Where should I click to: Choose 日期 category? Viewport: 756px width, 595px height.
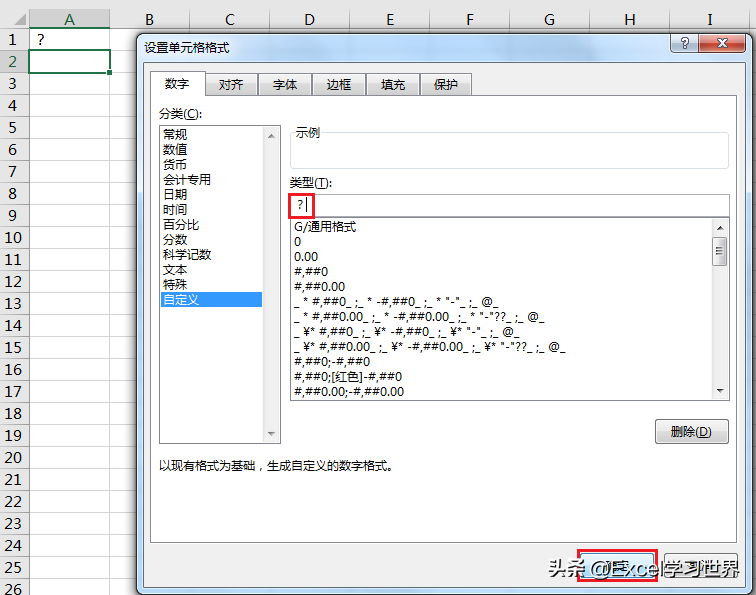212,194
